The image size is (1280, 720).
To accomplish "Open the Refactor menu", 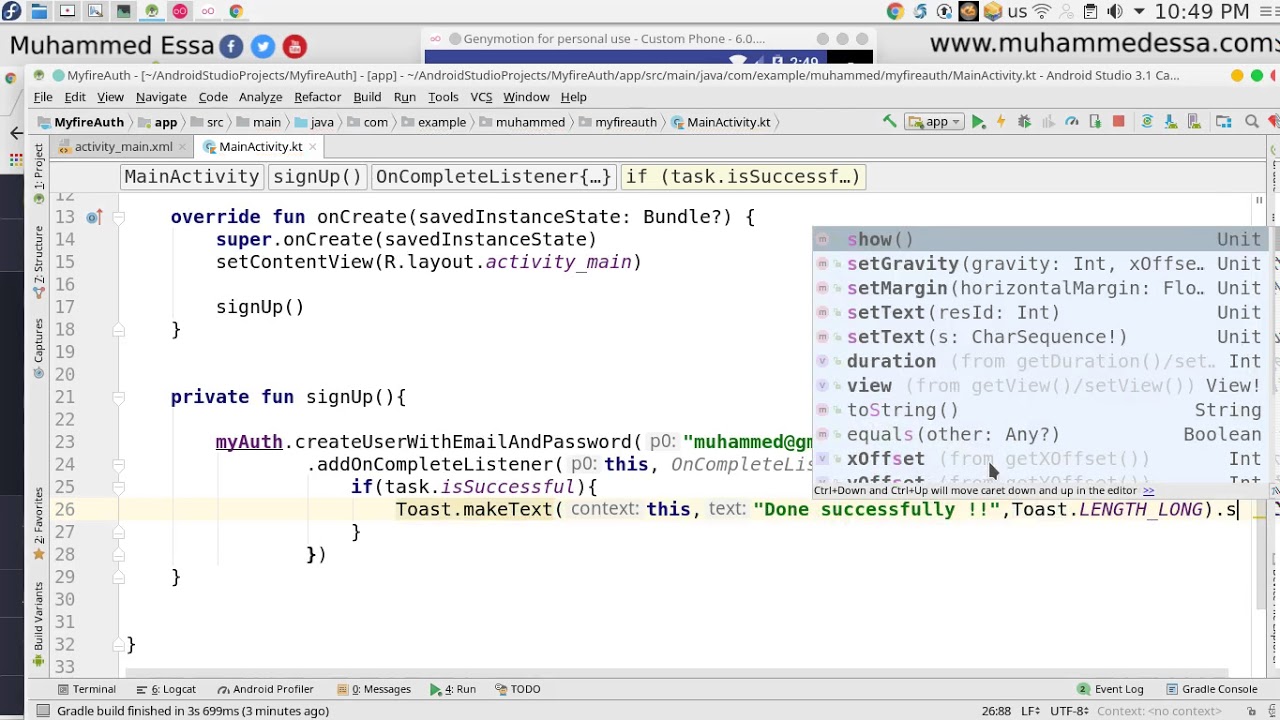I will pos(317,97).
